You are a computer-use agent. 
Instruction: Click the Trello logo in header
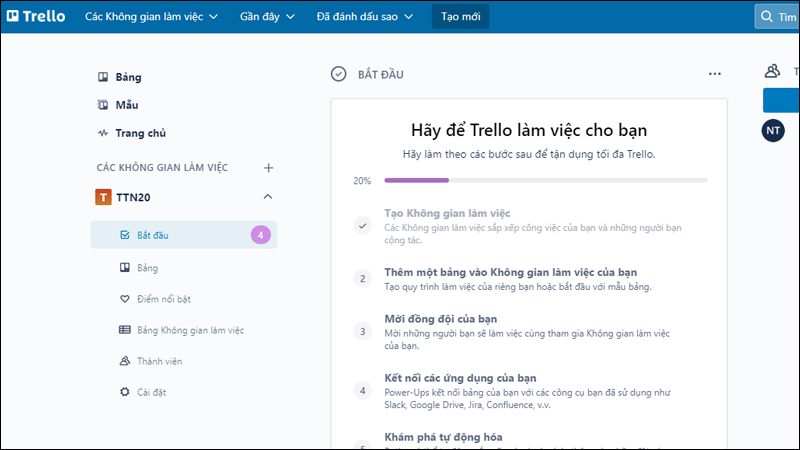[39, 17]
